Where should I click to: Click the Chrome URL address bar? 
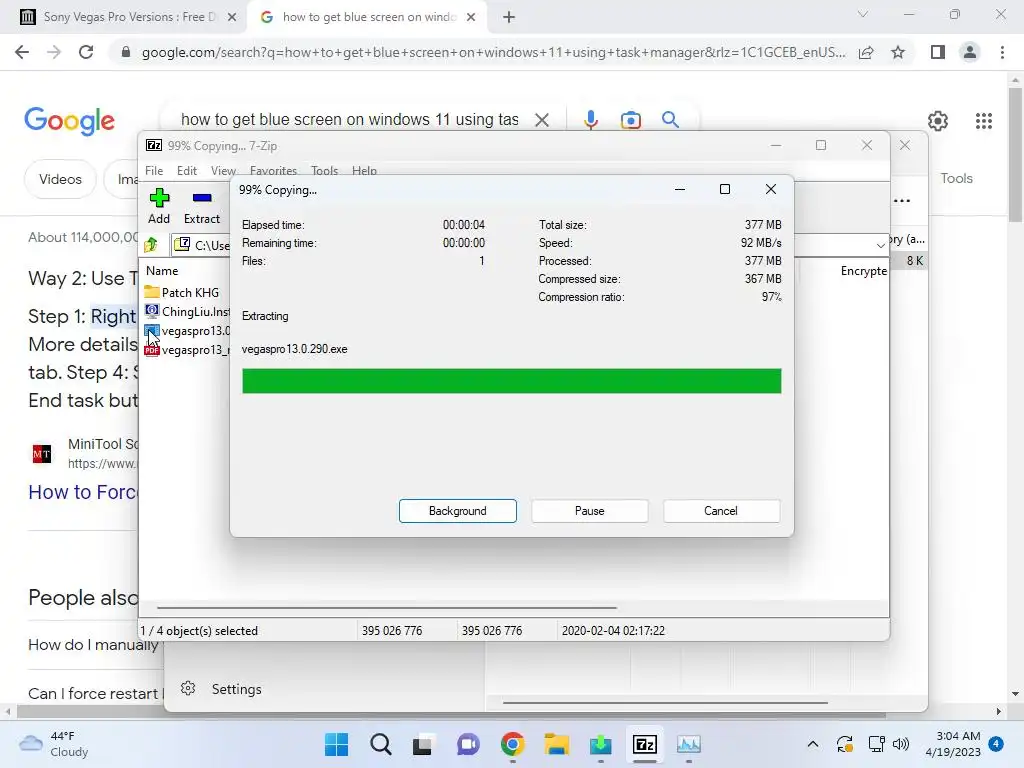[493, 52]
